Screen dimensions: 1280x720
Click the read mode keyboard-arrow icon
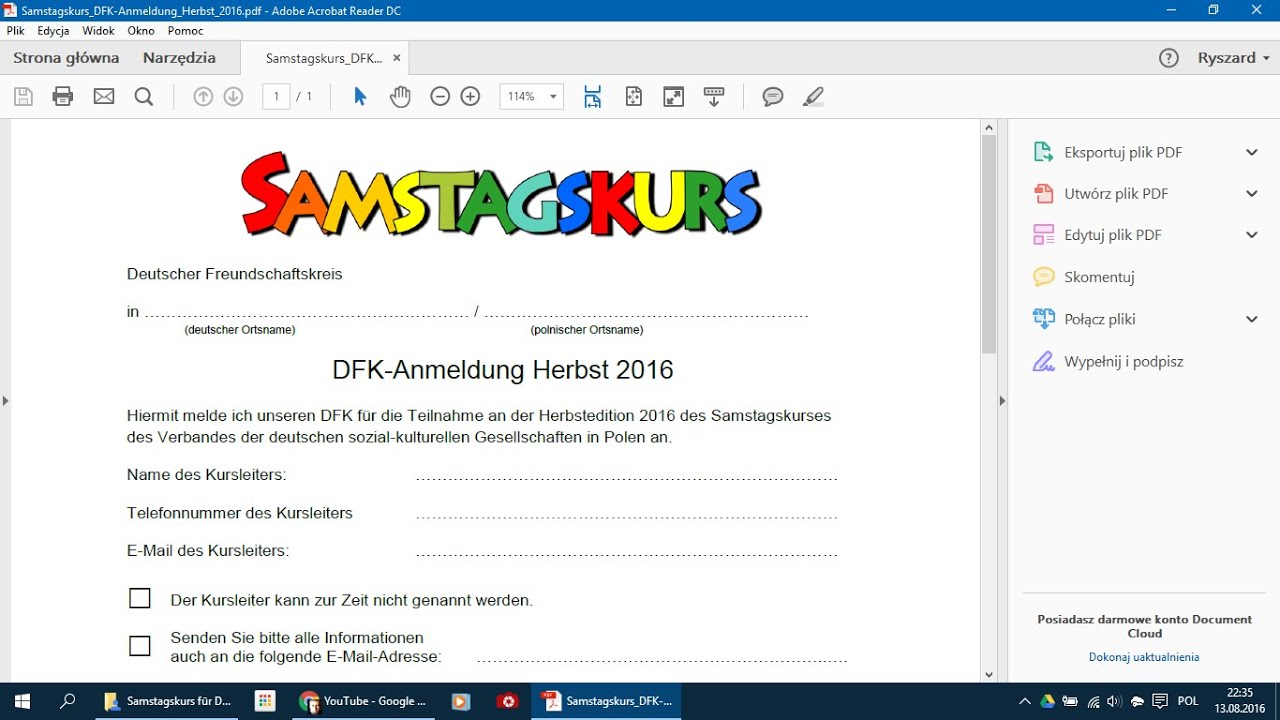[x=714, y=97]
